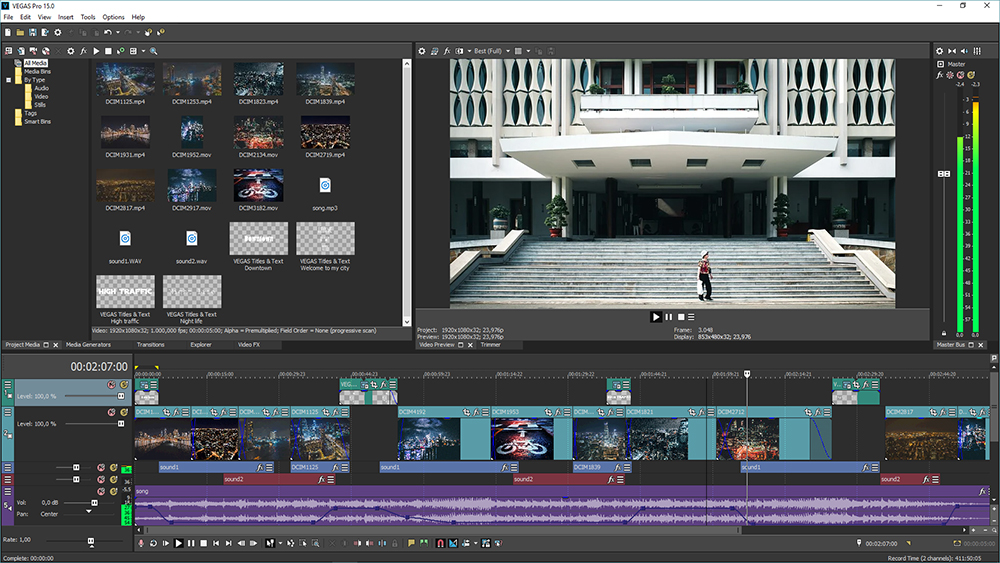This screenshot has height=563, width=1000.
Task: Mute the song audio track
Action: (x=101, y=492)
